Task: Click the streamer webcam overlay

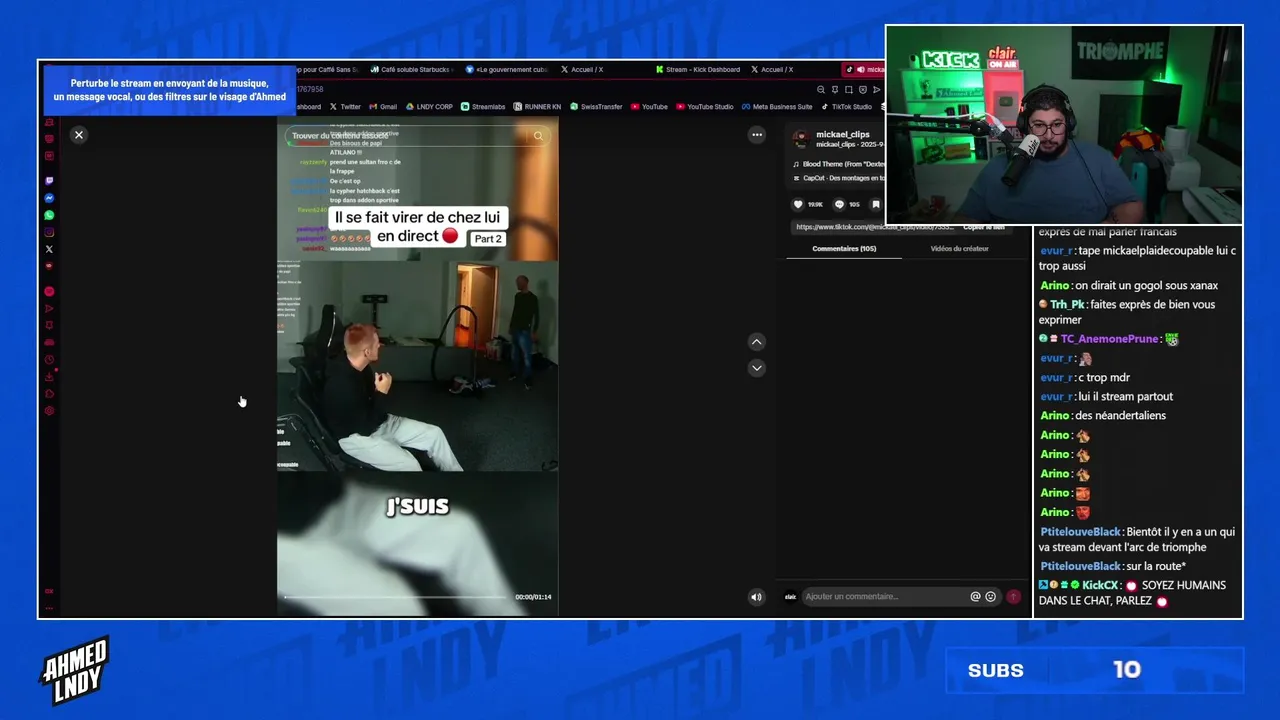Action: coord(1064,125)
